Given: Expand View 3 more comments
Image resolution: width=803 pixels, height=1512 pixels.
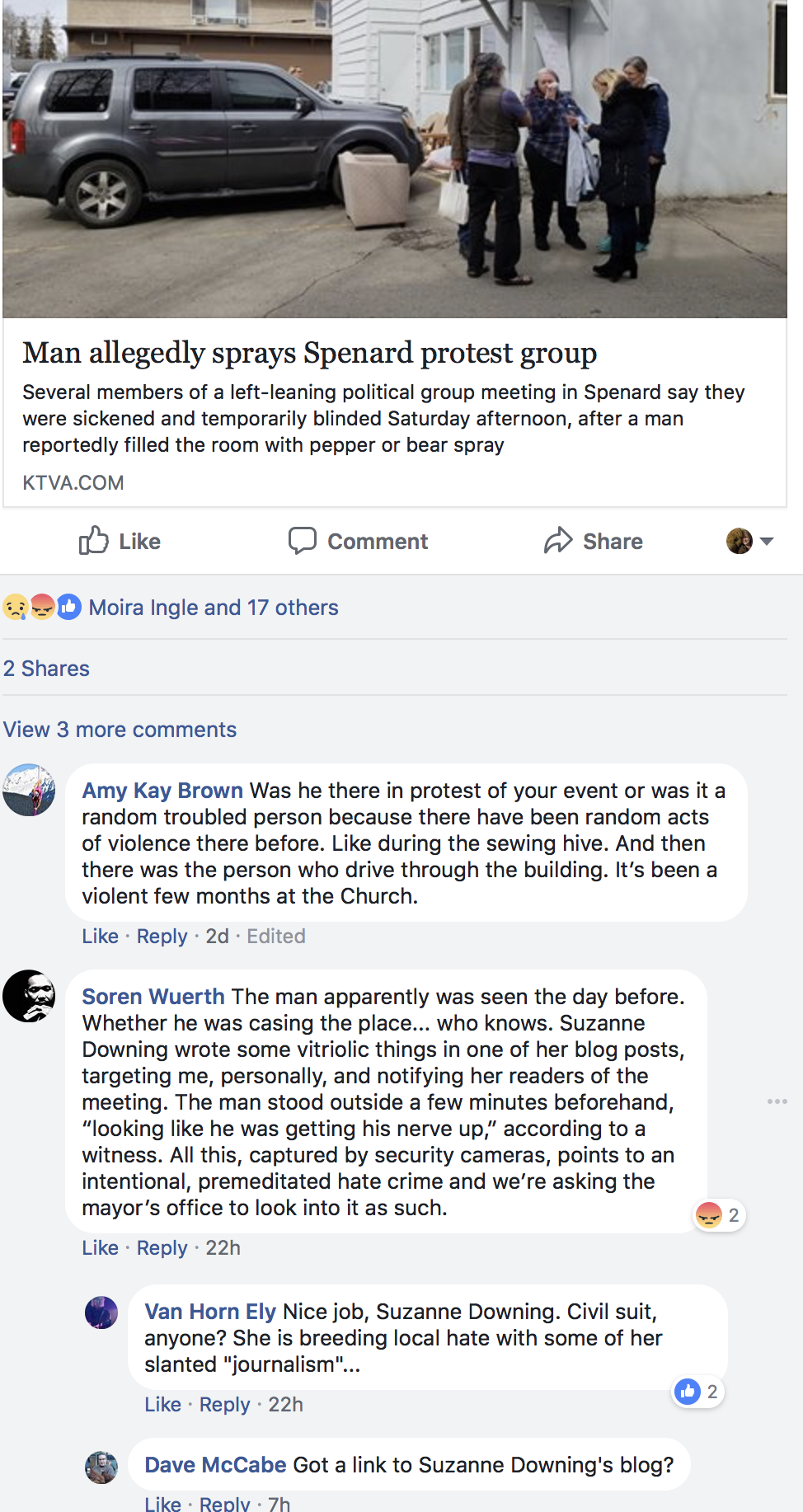Looking at the screenshot, I should (x=120, y=730).
